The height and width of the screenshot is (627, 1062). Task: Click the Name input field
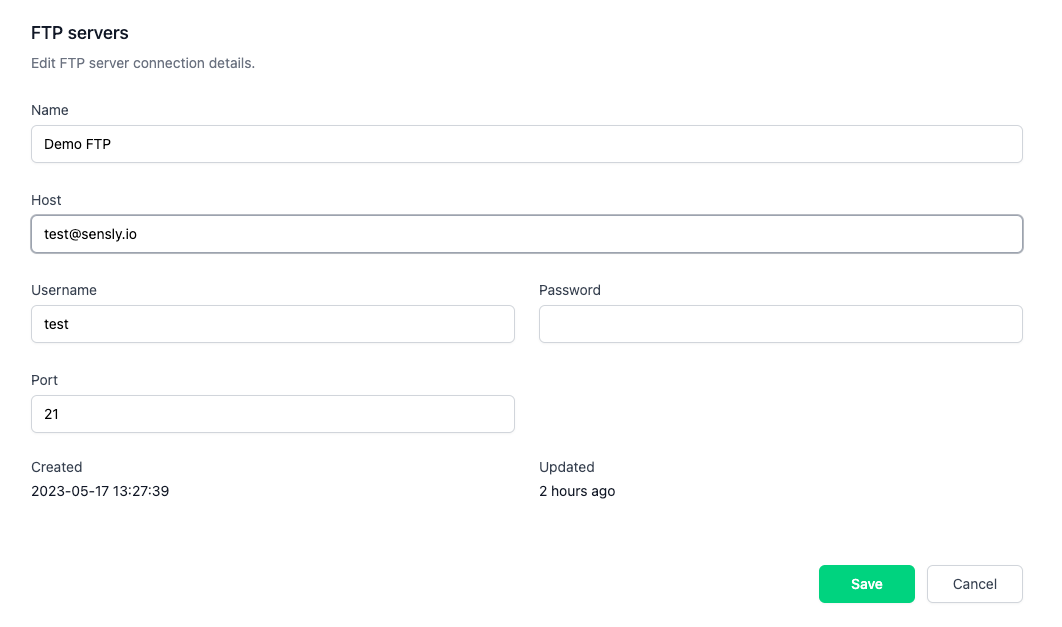click(526, 144)
